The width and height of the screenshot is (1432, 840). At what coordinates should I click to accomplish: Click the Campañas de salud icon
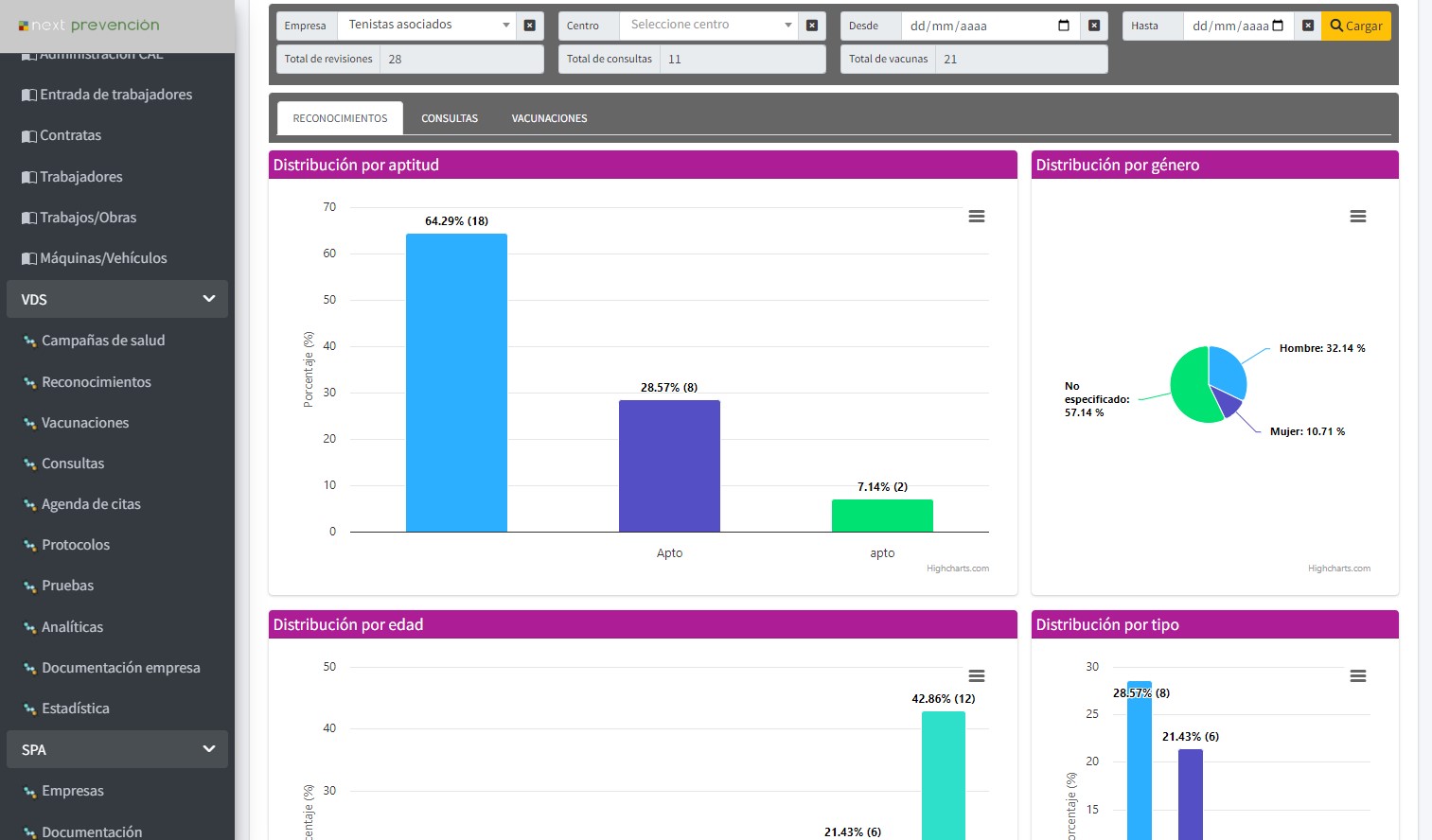(29, 341)
